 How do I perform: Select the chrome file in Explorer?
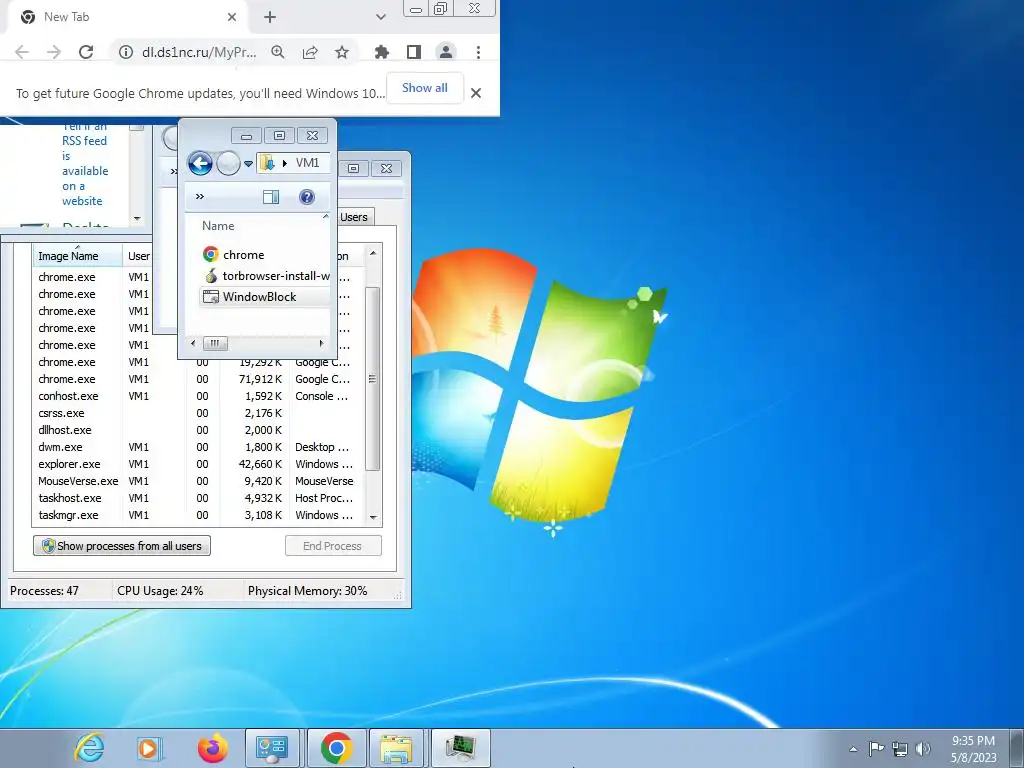point(244,255)
